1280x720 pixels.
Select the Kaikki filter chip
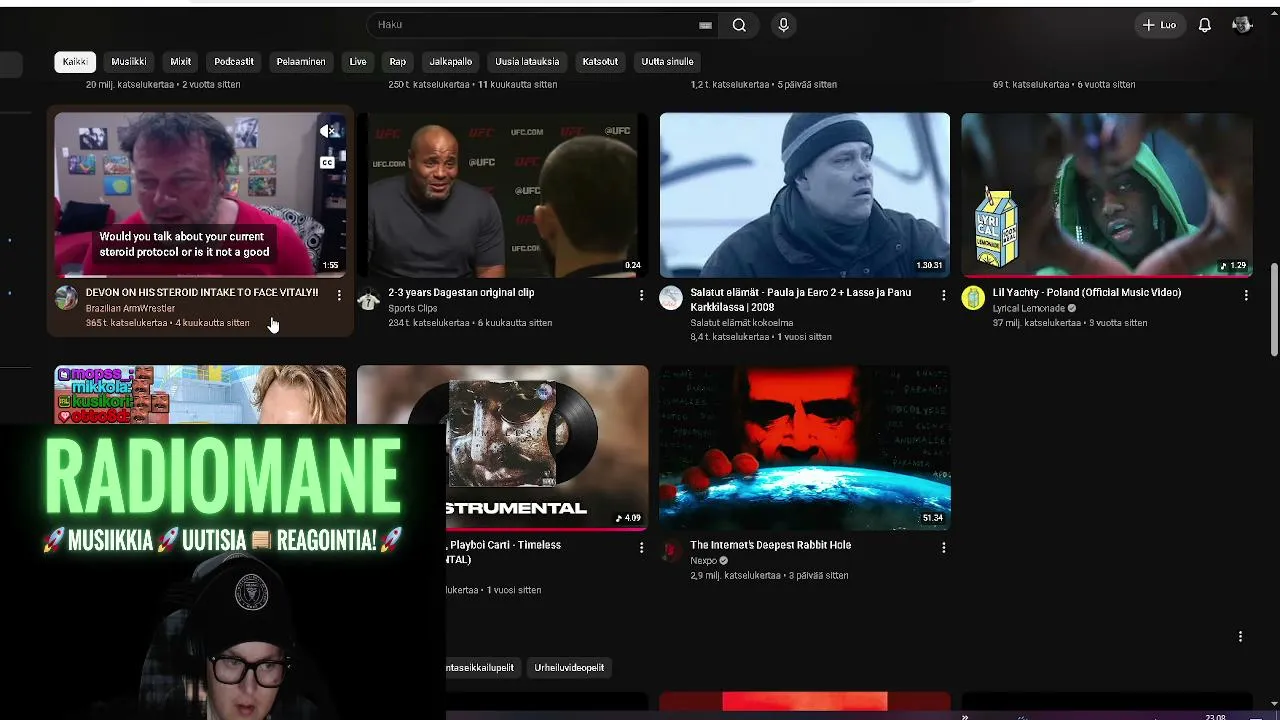click(75, 62)
